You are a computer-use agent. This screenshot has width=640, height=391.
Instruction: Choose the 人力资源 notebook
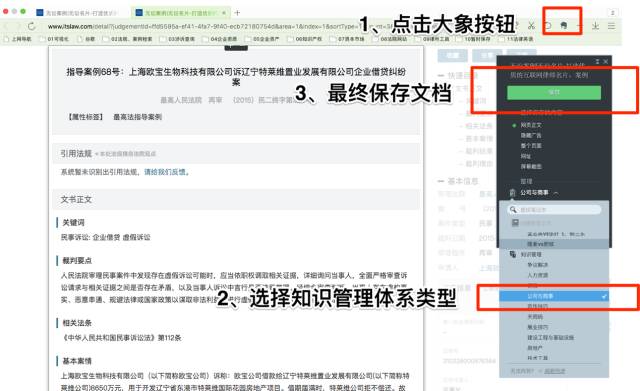pyautogui.click(x=538, y=275)
